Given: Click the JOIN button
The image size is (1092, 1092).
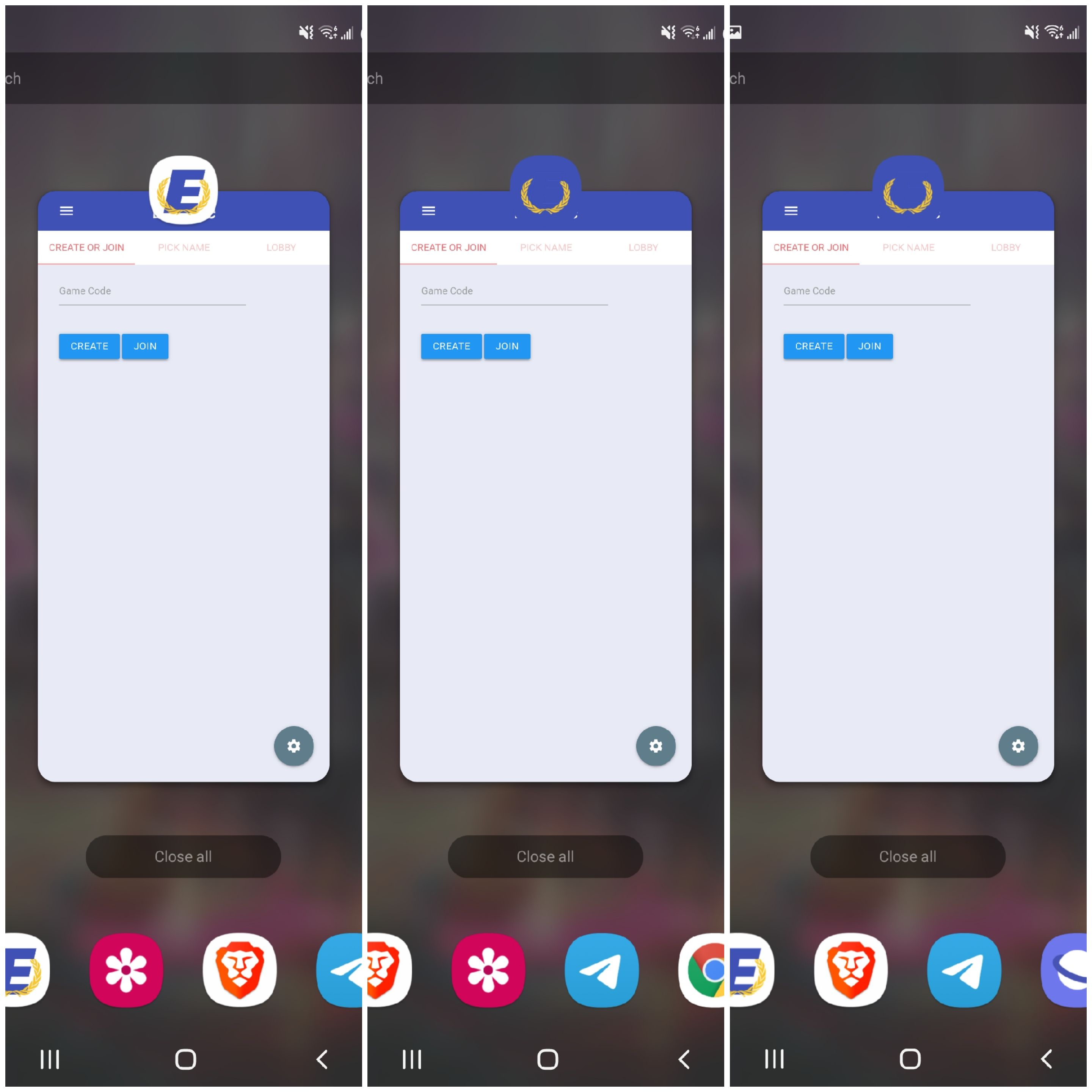Looking at the screenshot, I should [145, 346].
